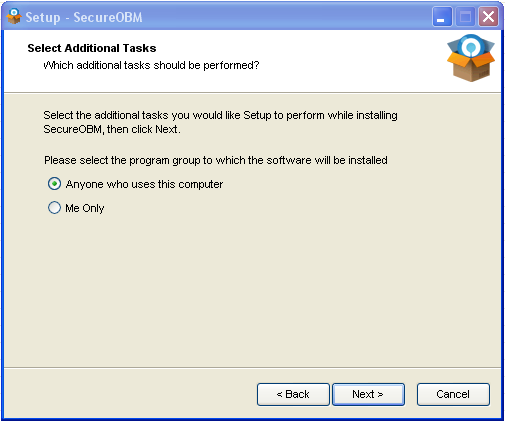The height and width of the screenshot is (422, 505).
Task: Cancel the SecureOBM installation
Action: click(453, 394)
